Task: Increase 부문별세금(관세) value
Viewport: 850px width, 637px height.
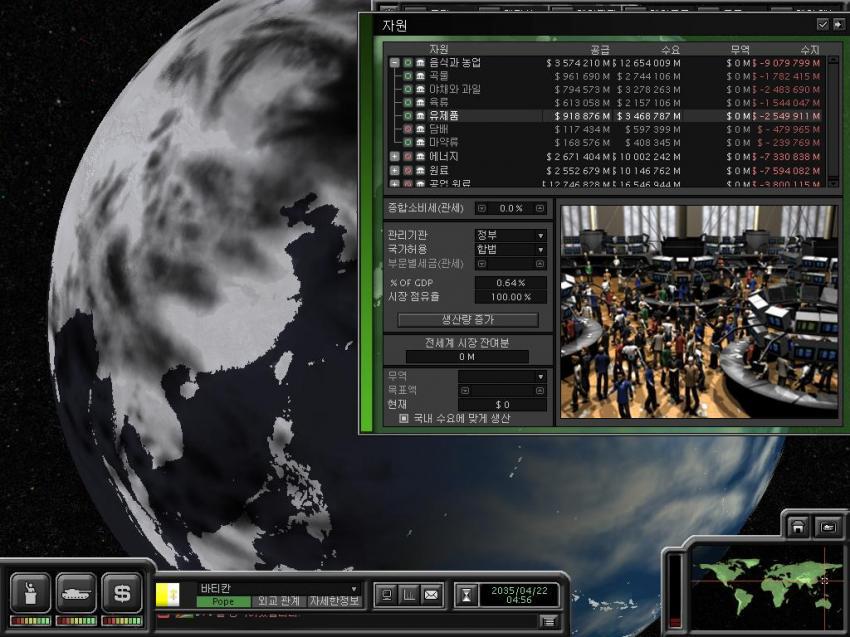Action: point(540,264)
